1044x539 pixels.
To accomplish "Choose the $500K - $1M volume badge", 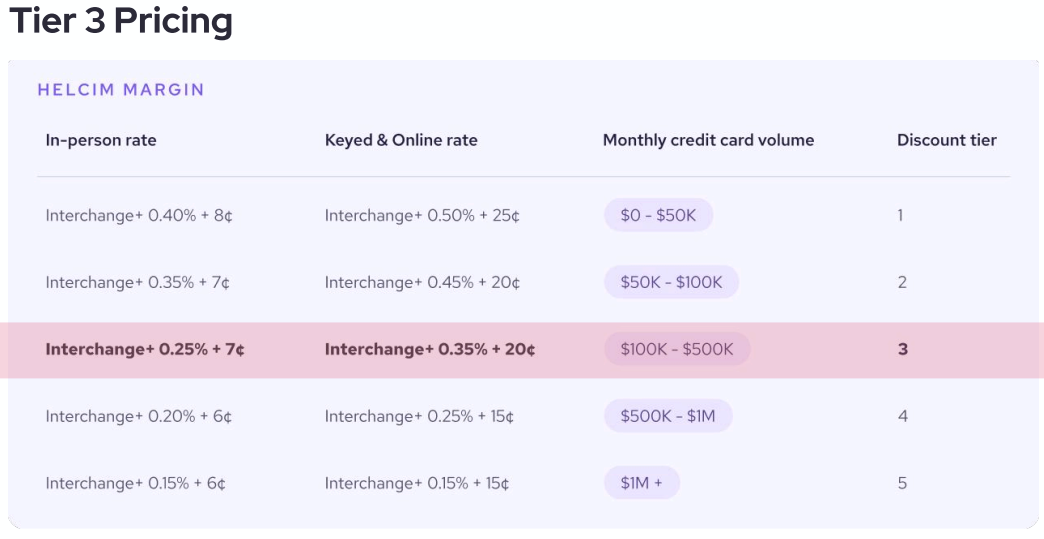I will click(x=668, y=416).
